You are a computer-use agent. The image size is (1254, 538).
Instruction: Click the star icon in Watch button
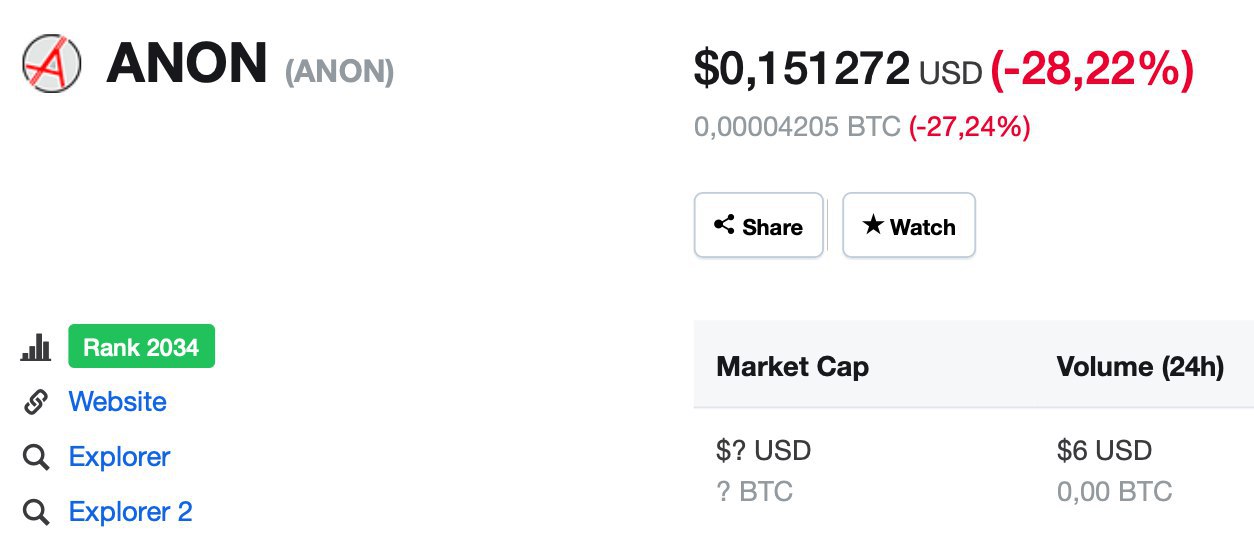[873, 225]
